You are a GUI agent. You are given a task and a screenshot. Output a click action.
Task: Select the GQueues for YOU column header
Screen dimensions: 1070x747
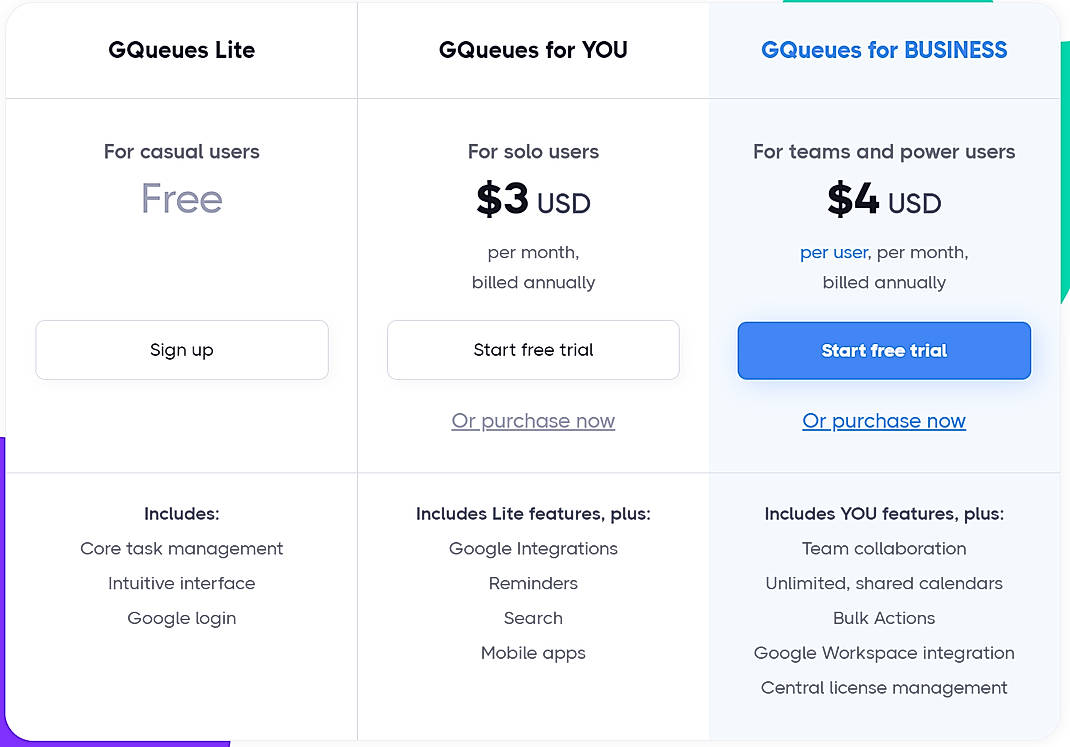pos(533,49)
